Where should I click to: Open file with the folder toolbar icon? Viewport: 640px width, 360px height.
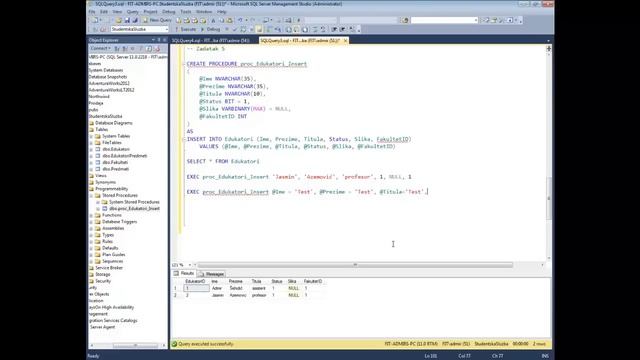[119, 20]
